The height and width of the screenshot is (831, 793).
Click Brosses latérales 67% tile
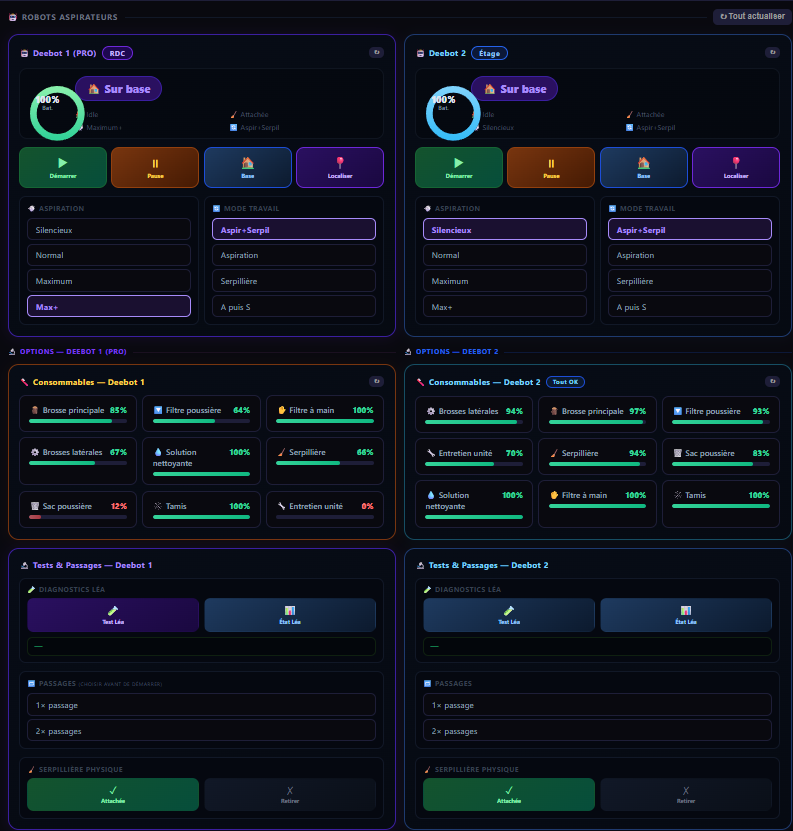pos(78,461)
